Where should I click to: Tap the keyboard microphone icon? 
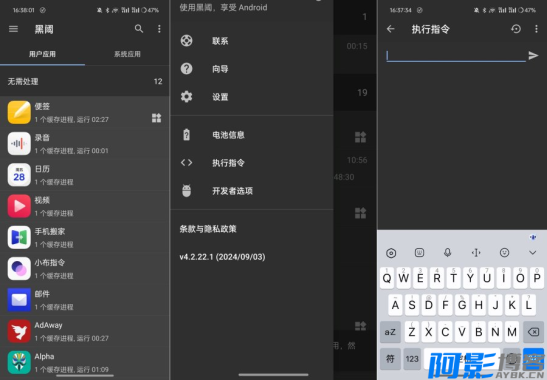click(x=448, y=252)
